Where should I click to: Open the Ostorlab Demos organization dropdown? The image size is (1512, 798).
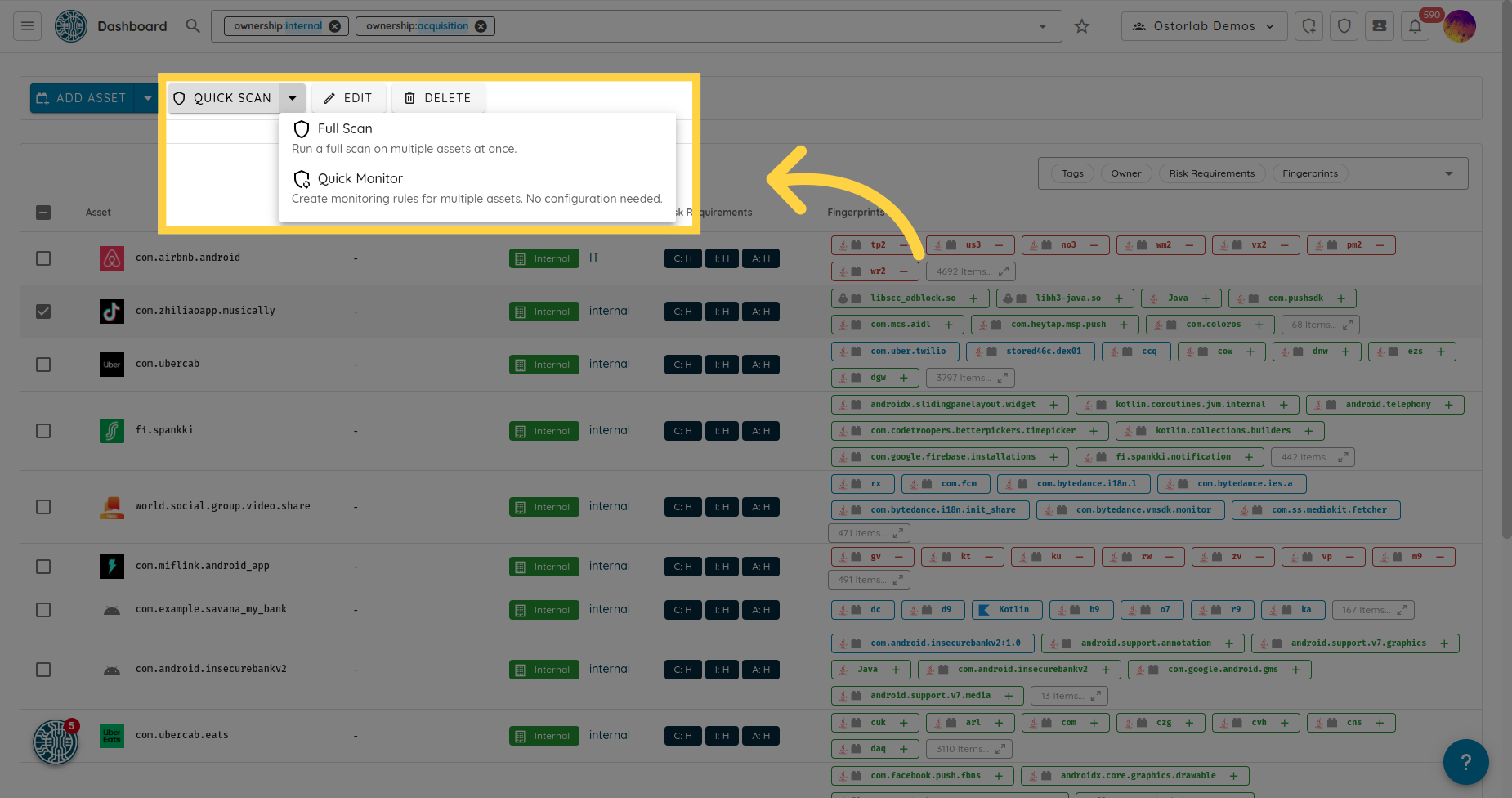pyautogui.click(x=1204, y=26)
